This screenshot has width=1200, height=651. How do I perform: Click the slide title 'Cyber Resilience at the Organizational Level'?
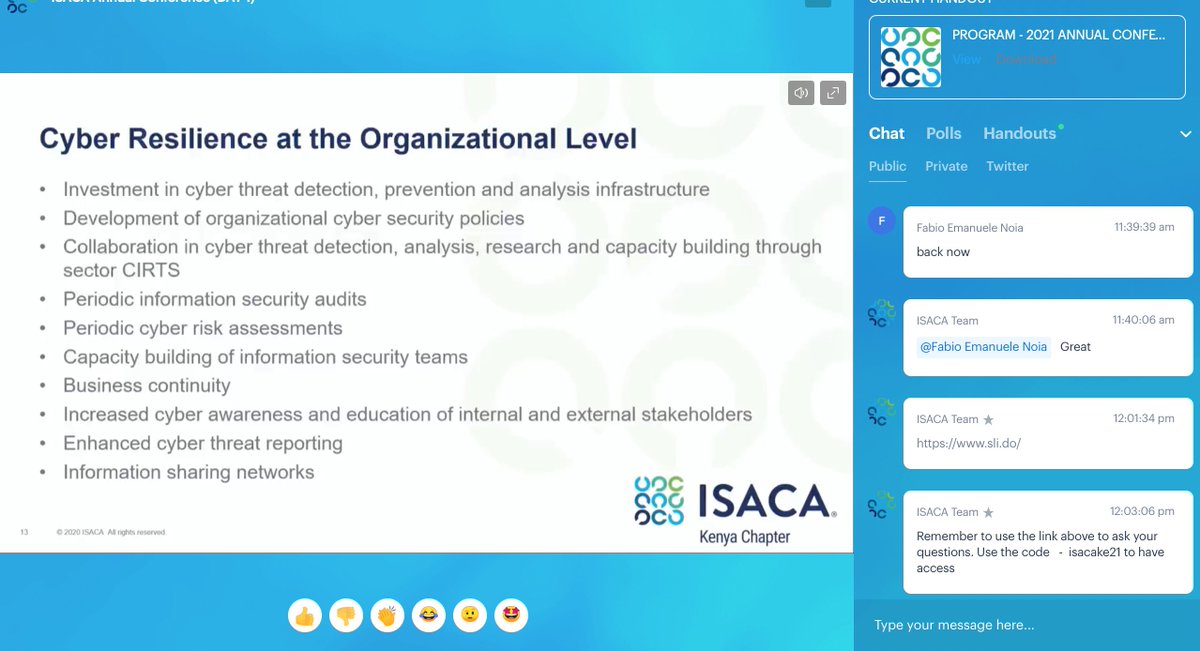click(x=338, y=138)
